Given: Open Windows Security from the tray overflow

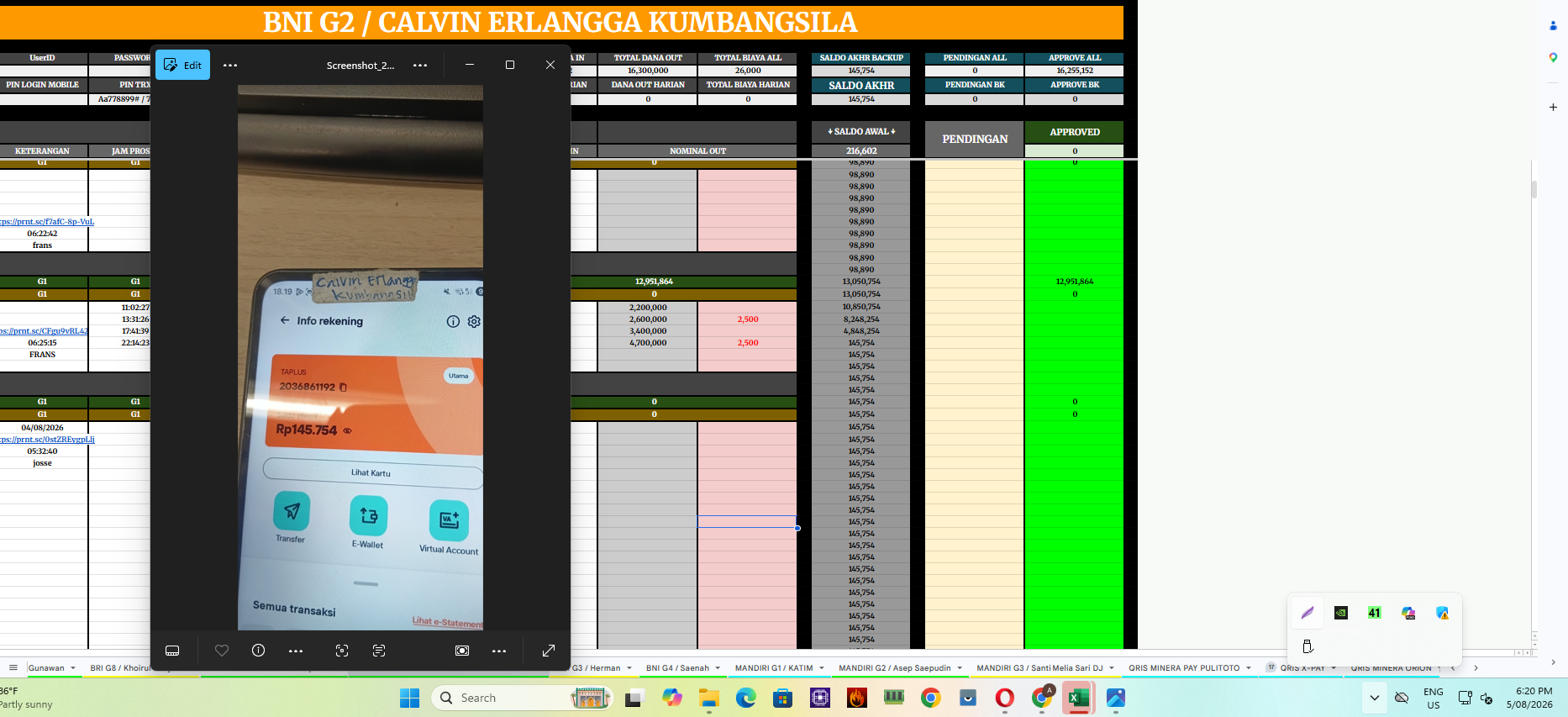Looking at the screenshot, I should (1442, 613).
